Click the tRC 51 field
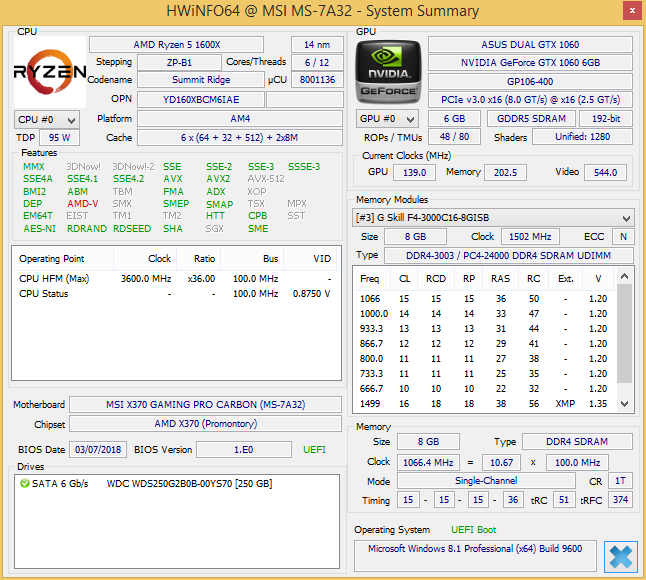The image size is (646, 580). [x=564, y=500]
